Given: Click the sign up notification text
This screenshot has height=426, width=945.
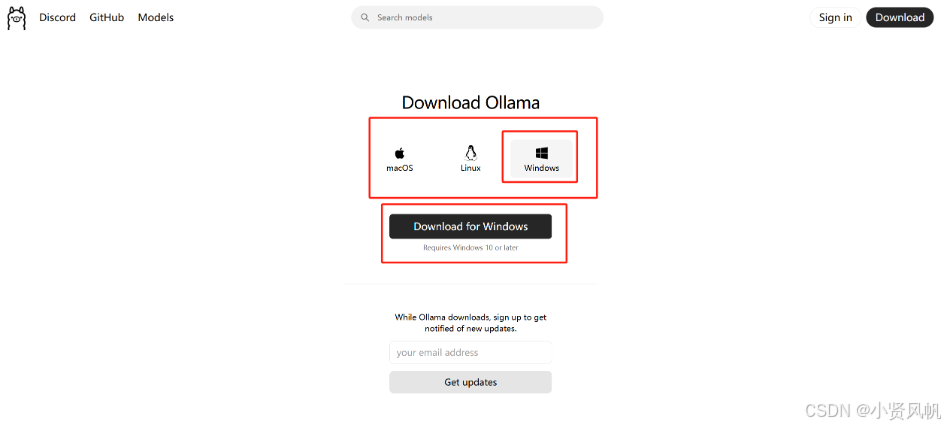Looking at the screenshot, I should [x=471, y=323].
